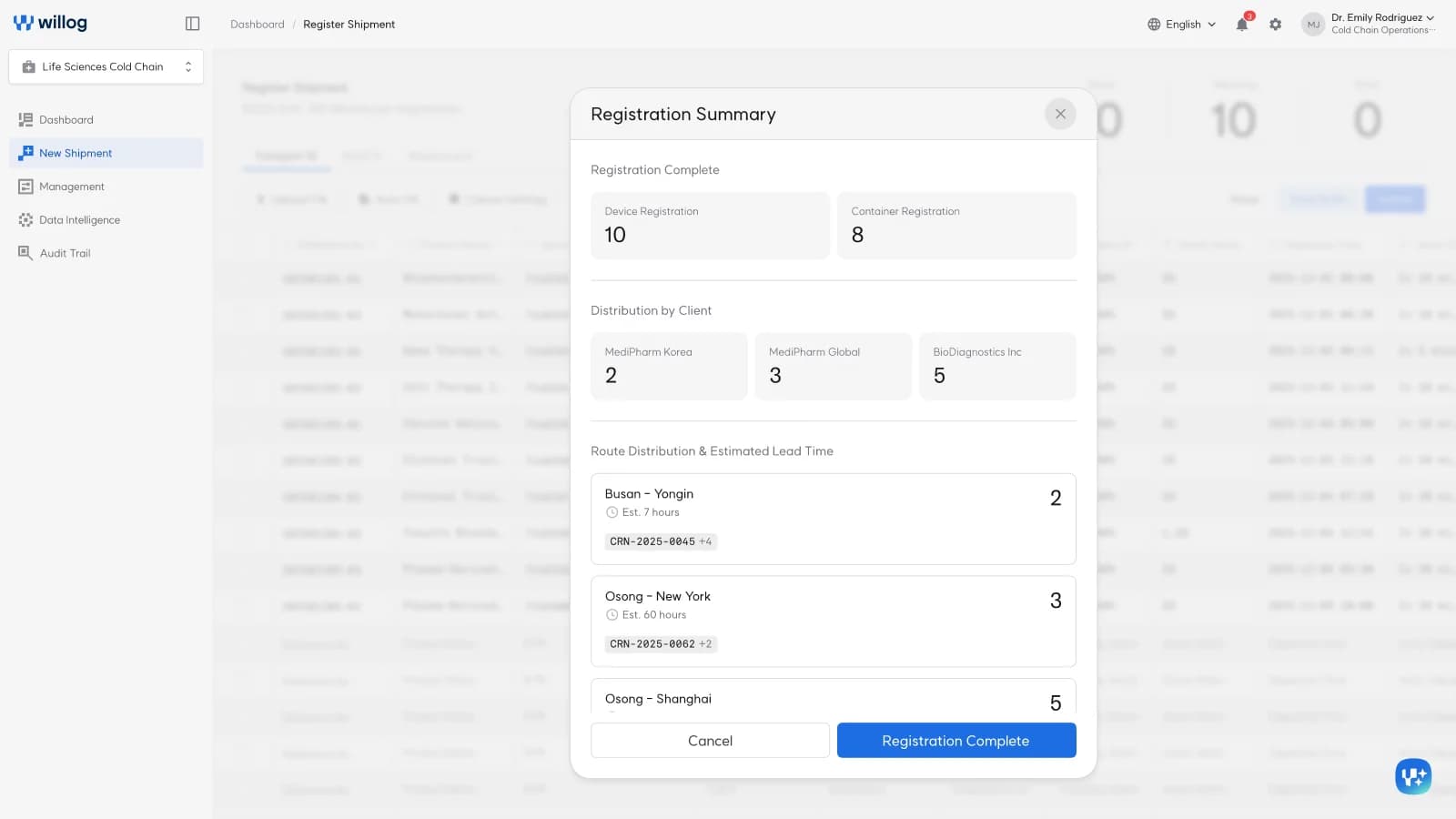This screenshot has height=819, width=1456.
Task: Click the Cold Chain Operations subtitle
Action: point(1381,30)
